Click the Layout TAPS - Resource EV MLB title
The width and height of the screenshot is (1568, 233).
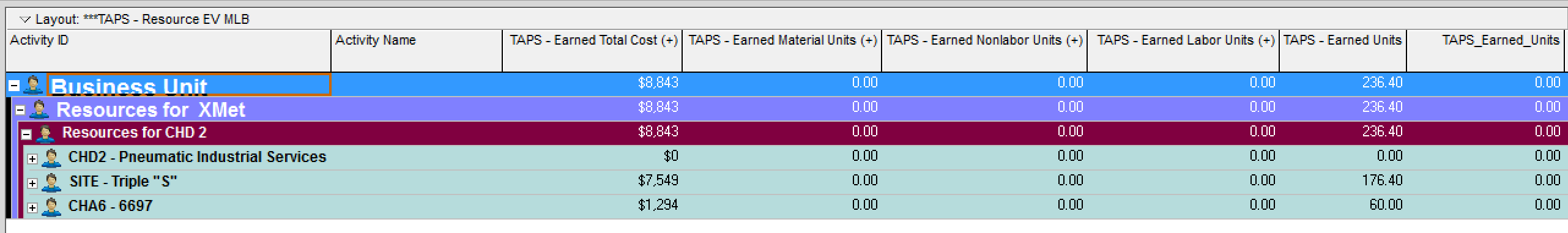click(143, 20)
